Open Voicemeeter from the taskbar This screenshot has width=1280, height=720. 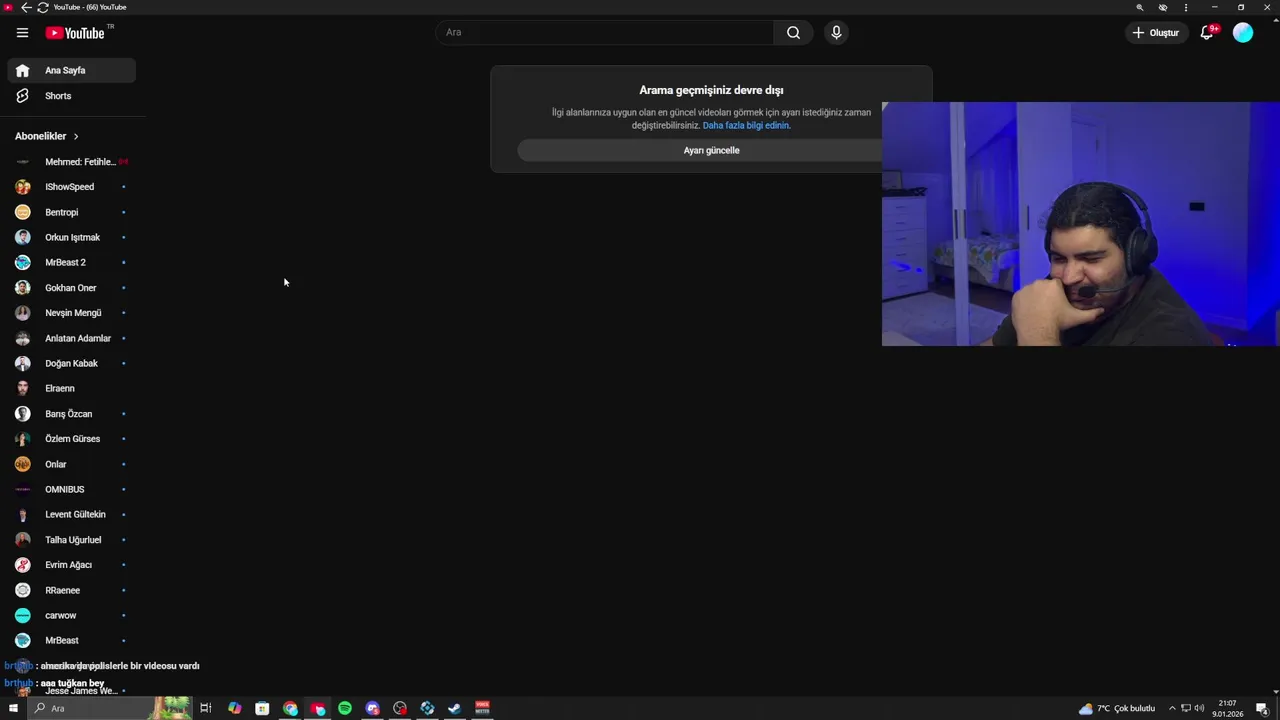point(482,708)
